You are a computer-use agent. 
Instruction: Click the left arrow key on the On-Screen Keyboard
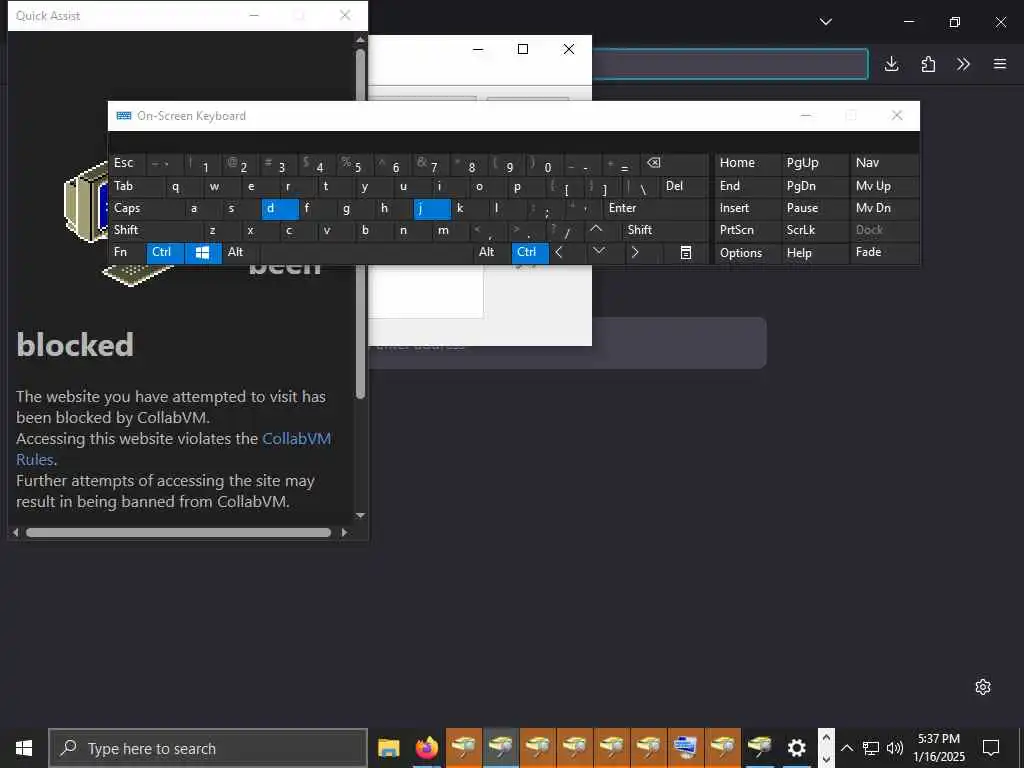[x=559, y=252]
